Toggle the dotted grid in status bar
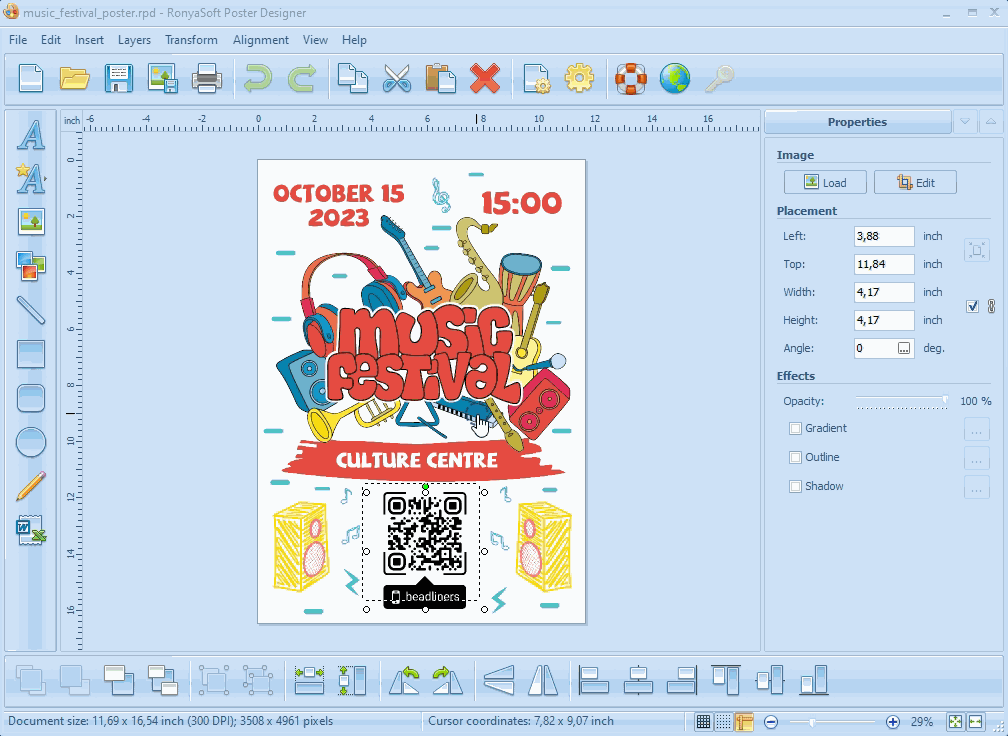Image resolution: width=1008 pixels, height=736 pixels. (x=723, y=721)
